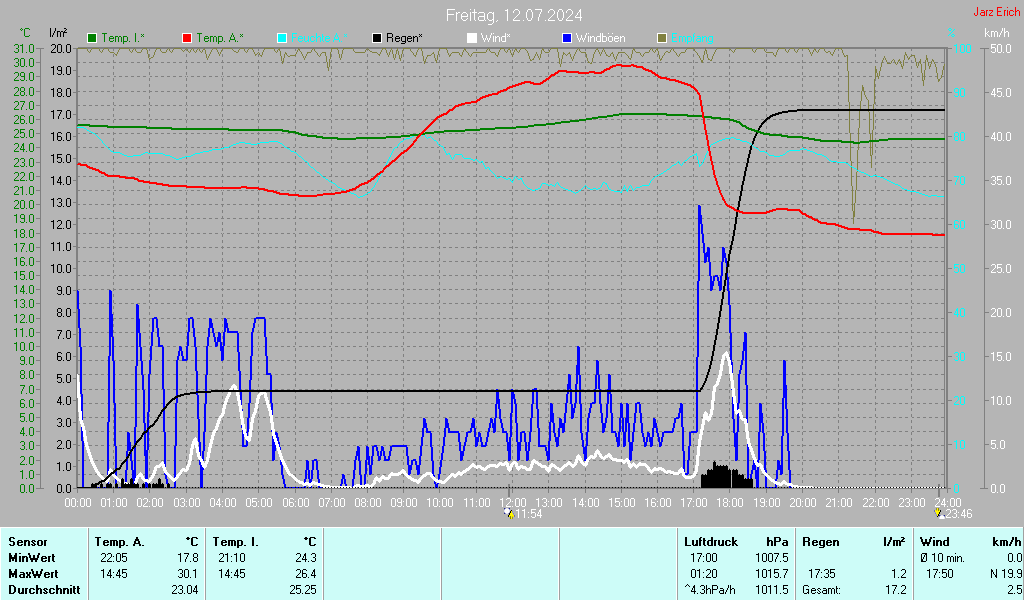
Task: Click the 06:00 time axis label
Action: tap(295, 501)
